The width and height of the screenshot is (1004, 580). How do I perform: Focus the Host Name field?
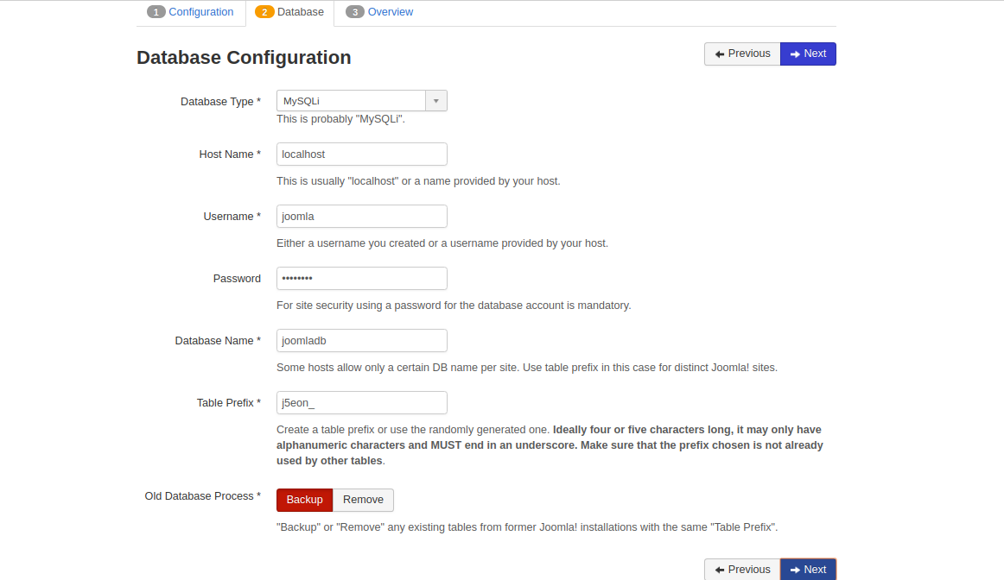point(362,154)
